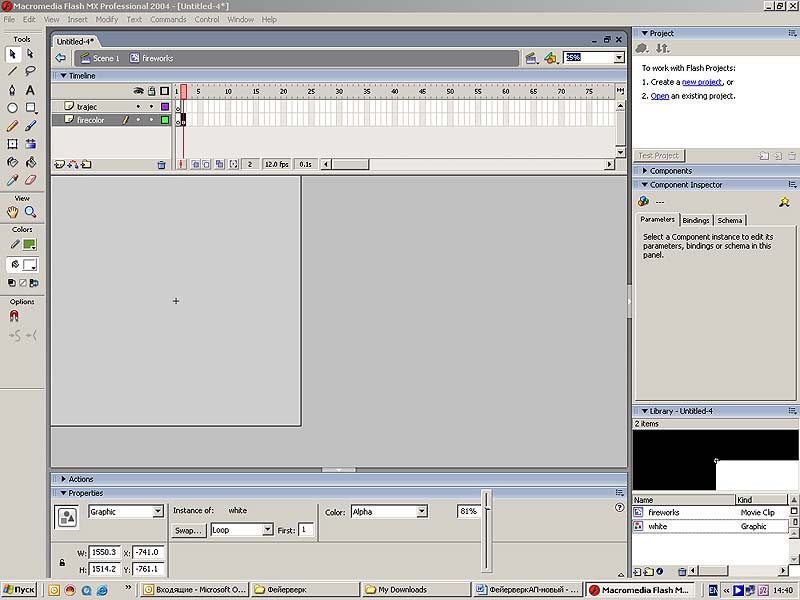This screenshot has height=600, width=800.
Task: Select the Eraser tool
Action: pyautogui.click(x=30, y=180)
